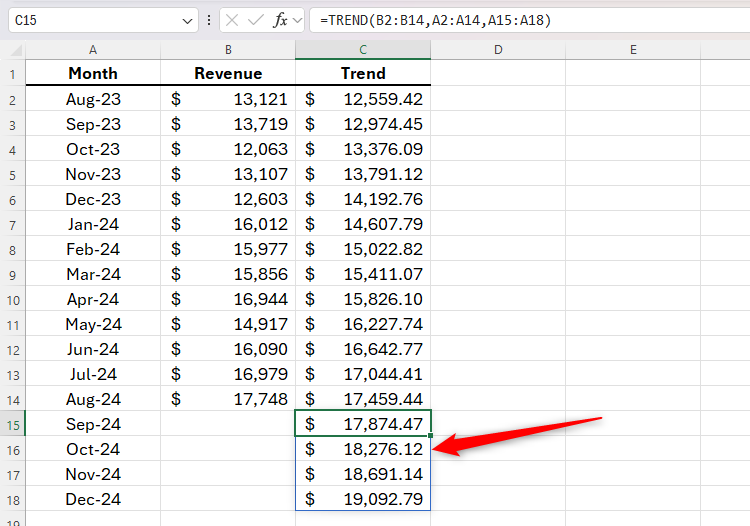Image resolution: width=750 pixels, height=526 pixels.
Task: Expand the dropdown next to fx
Action: 298,20
